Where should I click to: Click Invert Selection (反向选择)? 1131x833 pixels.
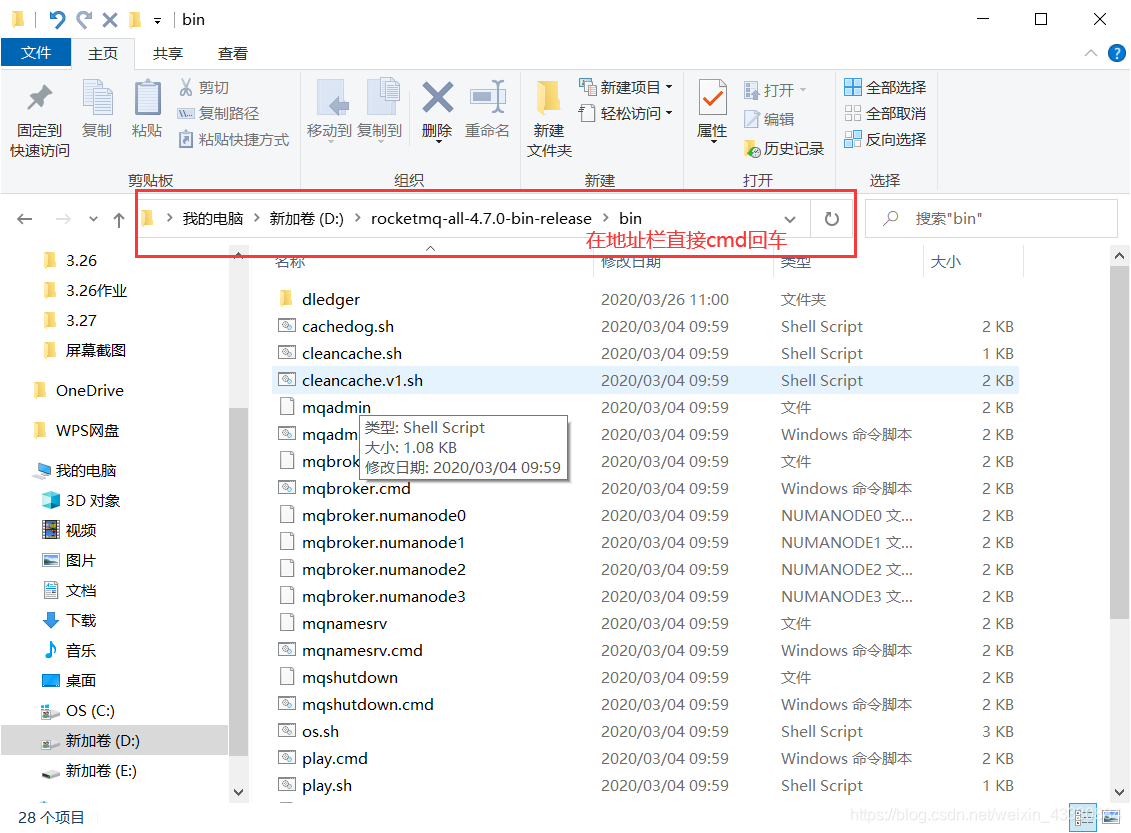coord(885,139)
